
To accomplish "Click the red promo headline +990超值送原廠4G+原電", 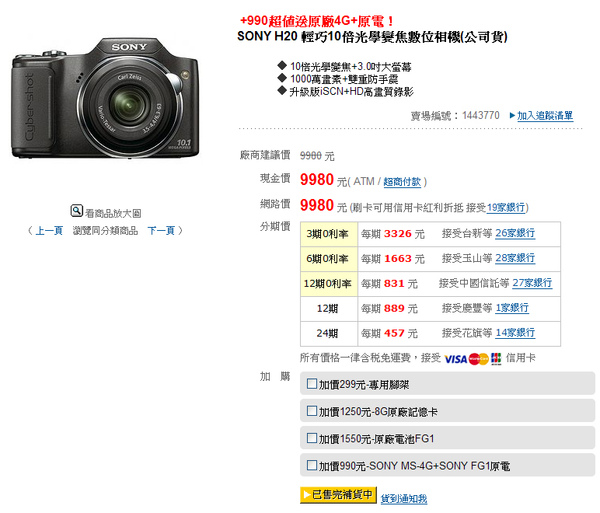I will [x=316, y=21].
